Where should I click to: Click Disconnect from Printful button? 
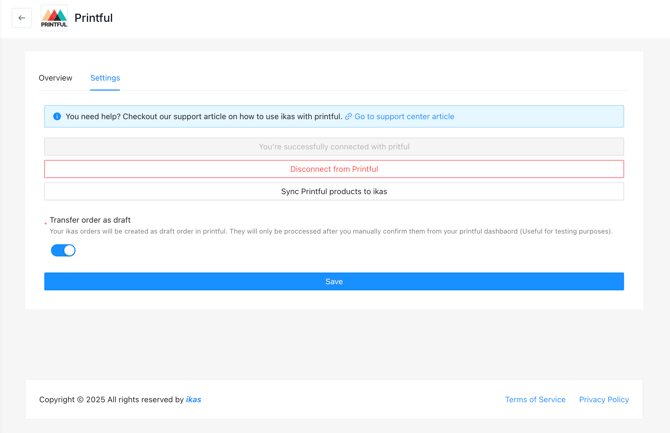pyautogui.click(x=334, y=169)
